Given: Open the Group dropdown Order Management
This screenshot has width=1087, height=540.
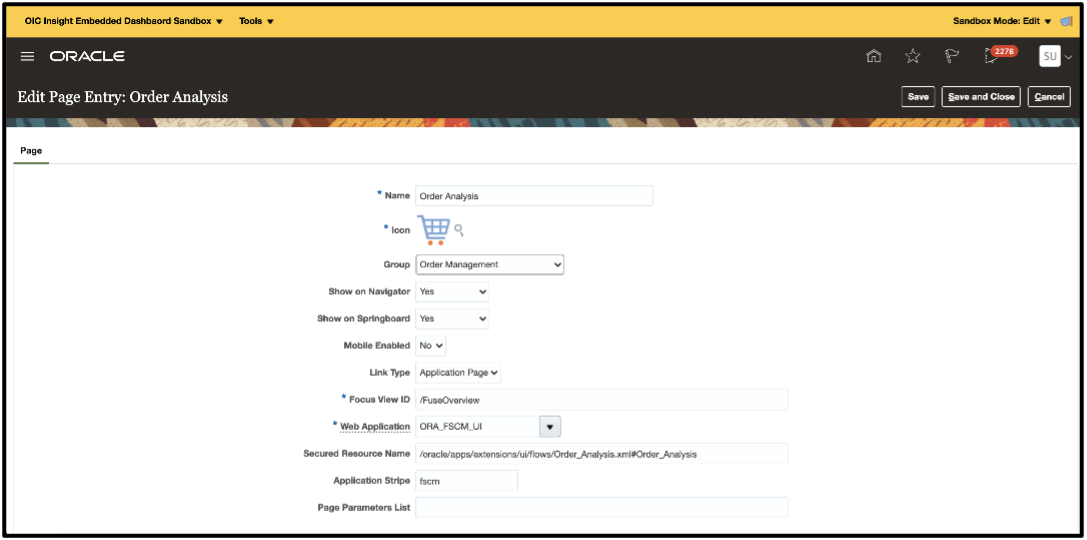Looking at the screenshot, I should [489, 264].
